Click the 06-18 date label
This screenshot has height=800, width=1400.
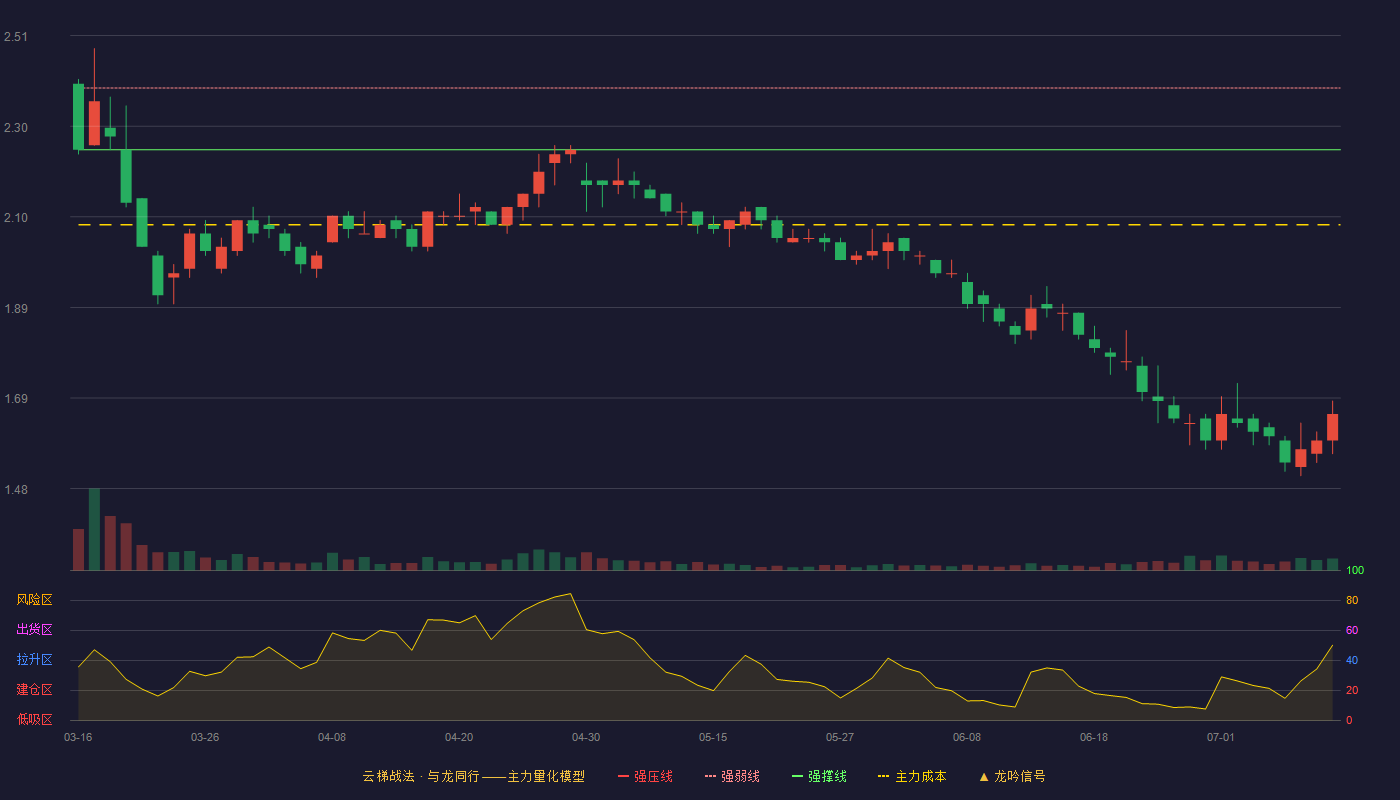point(1094,737)
